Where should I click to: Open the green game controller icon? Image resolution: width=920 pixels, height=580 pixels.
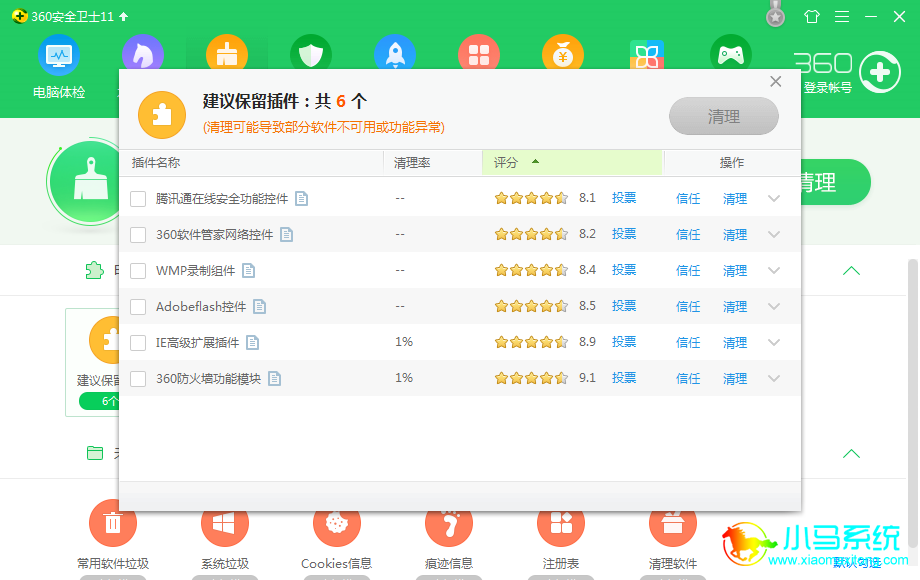click(x=730, y=53)
